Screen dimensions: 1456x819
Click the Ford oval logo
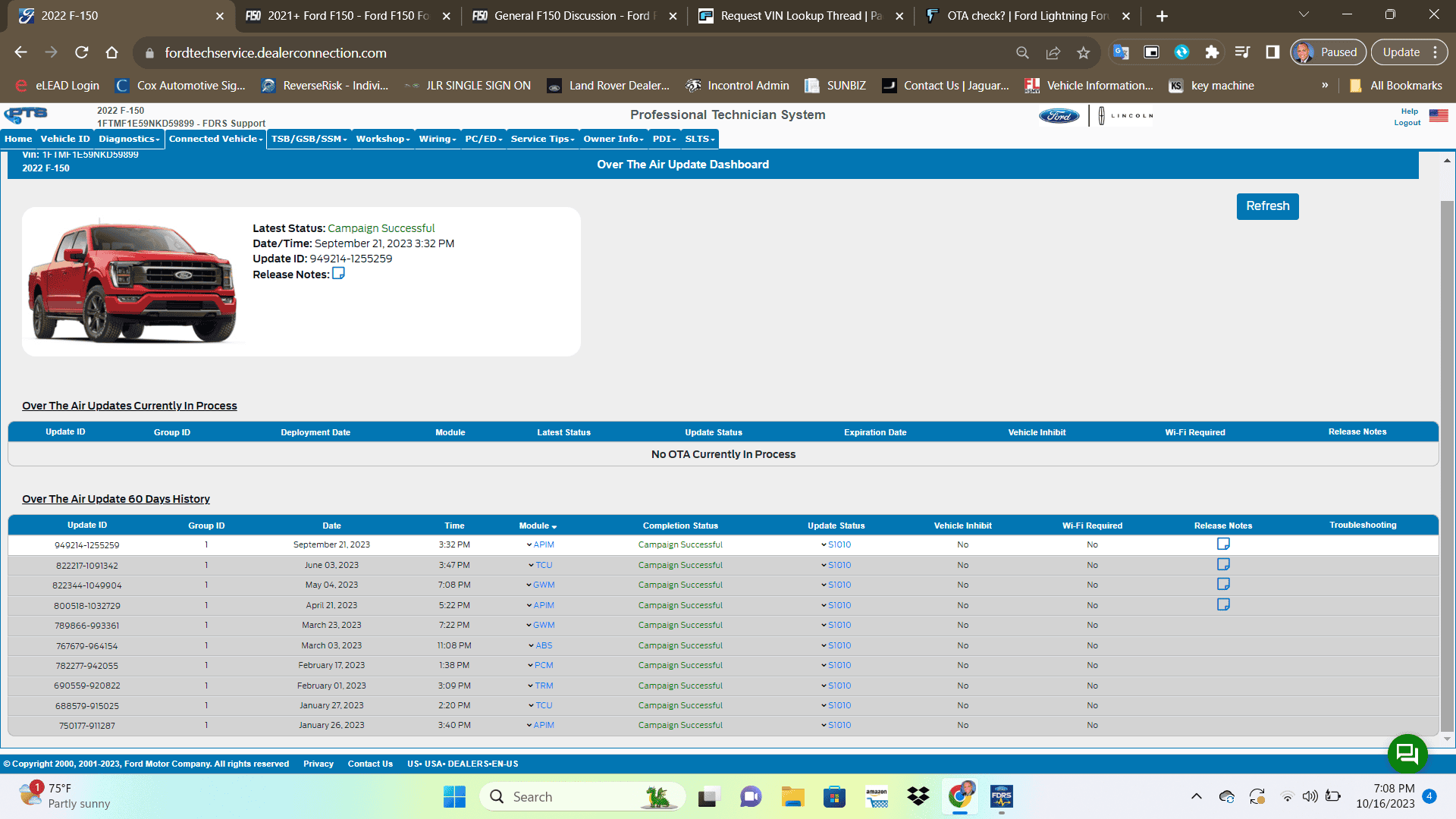click(1059, 116)
